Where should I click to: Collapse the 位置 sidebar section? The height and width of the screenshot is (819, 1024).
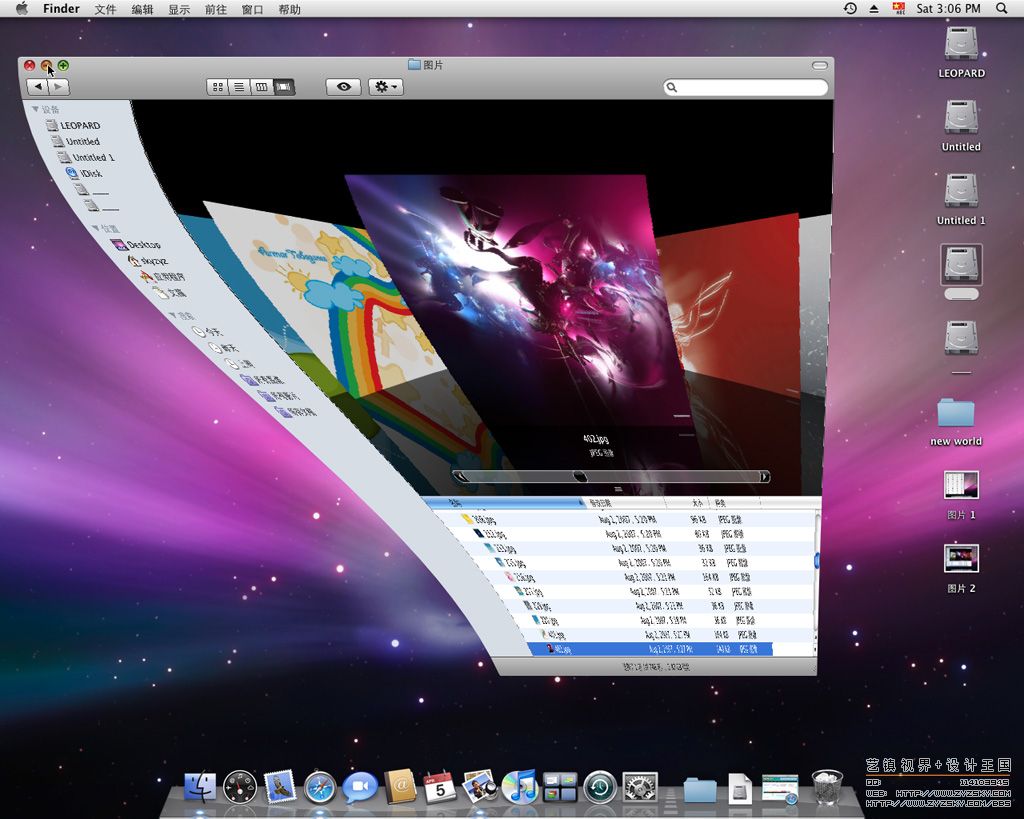(x=95, y=228)
